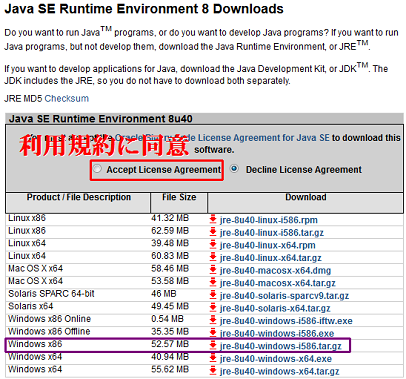
Task: Download jre-8u40-linux-x64.tar.gz file
Action: point(271,258)
